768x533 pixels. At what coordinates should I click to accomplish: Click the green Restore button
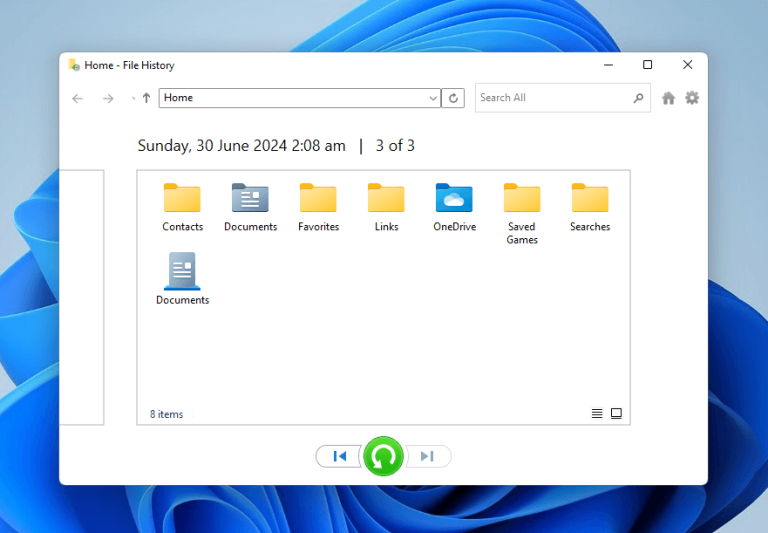384,456
